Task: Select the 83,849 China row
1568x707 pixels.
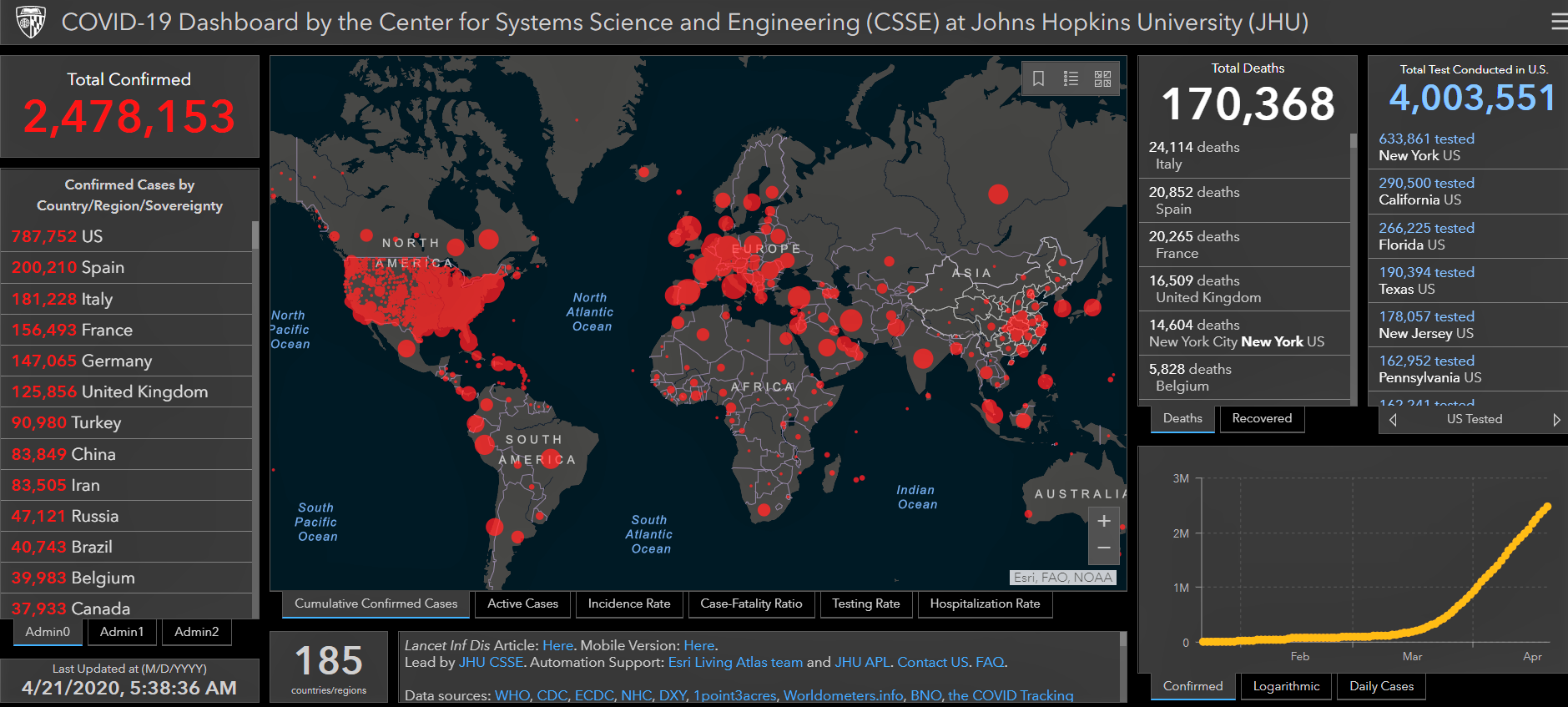Action: (126, 454)
